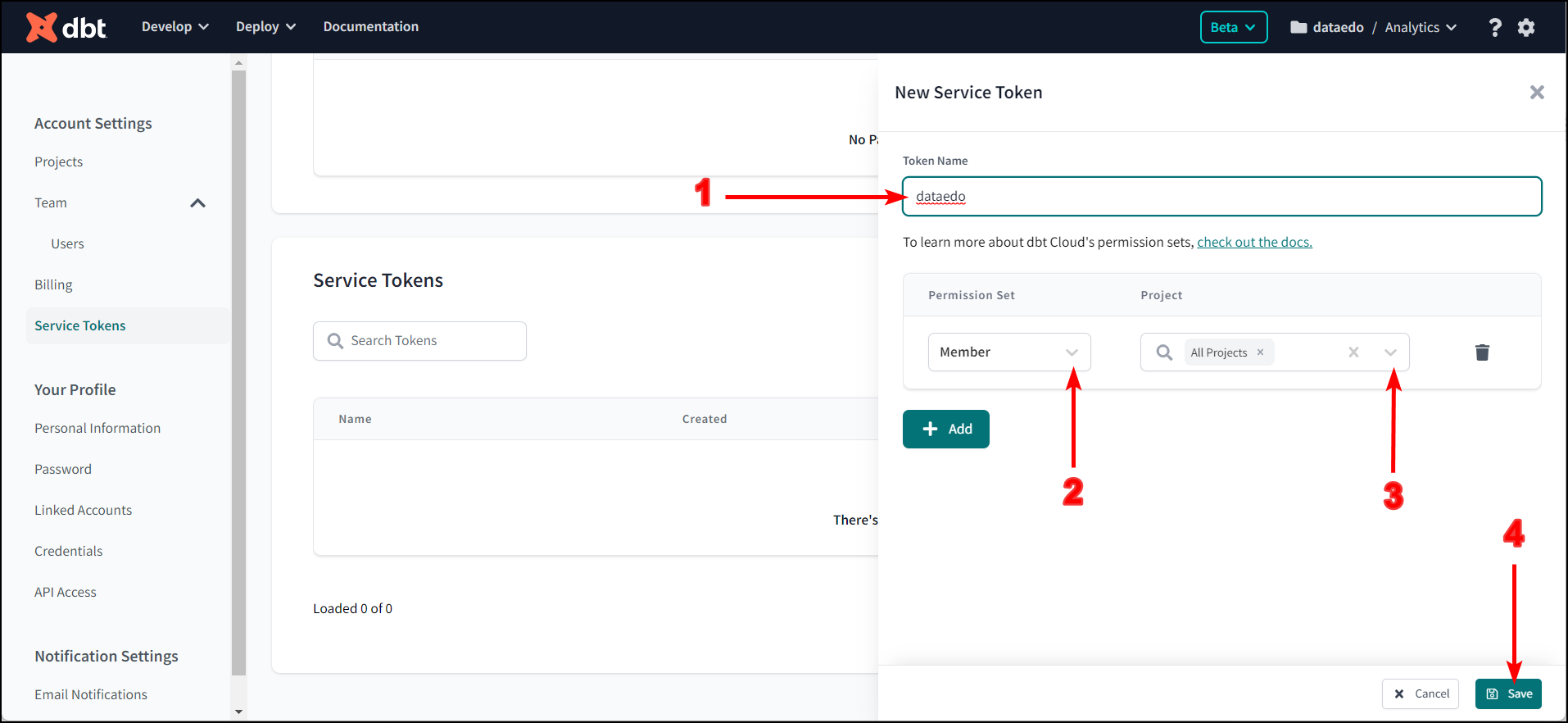Click the search icon in Project field
1568x723 pixels.
1163,352
